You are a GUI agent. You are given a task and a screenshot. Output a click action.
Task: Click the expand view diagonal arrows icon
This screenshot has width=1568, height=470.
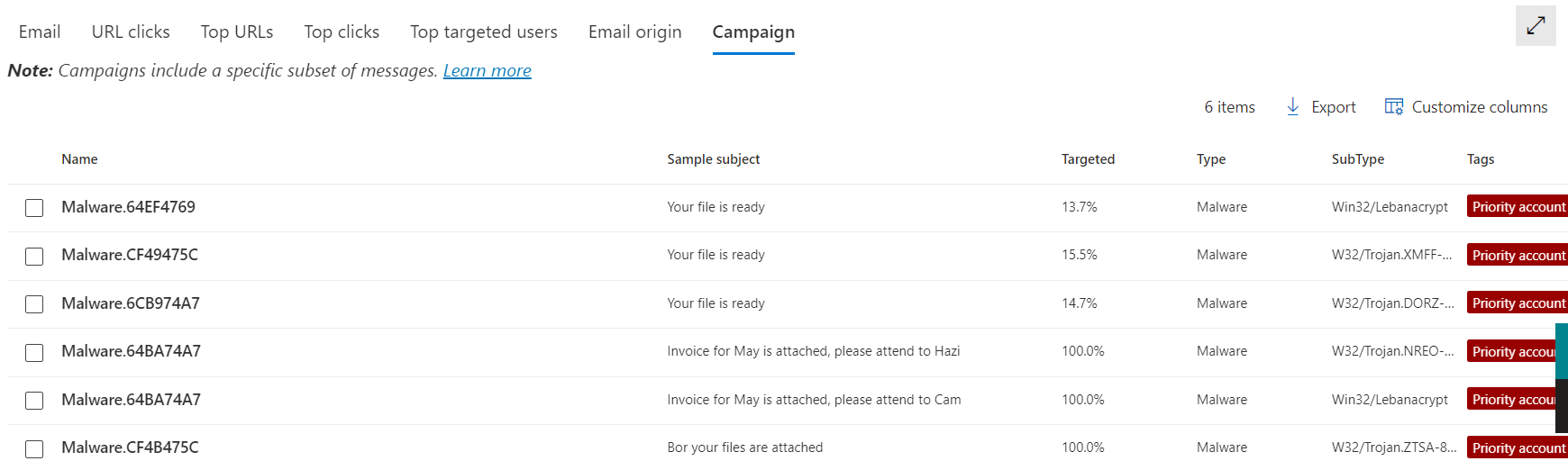[x=1536, y=25]
